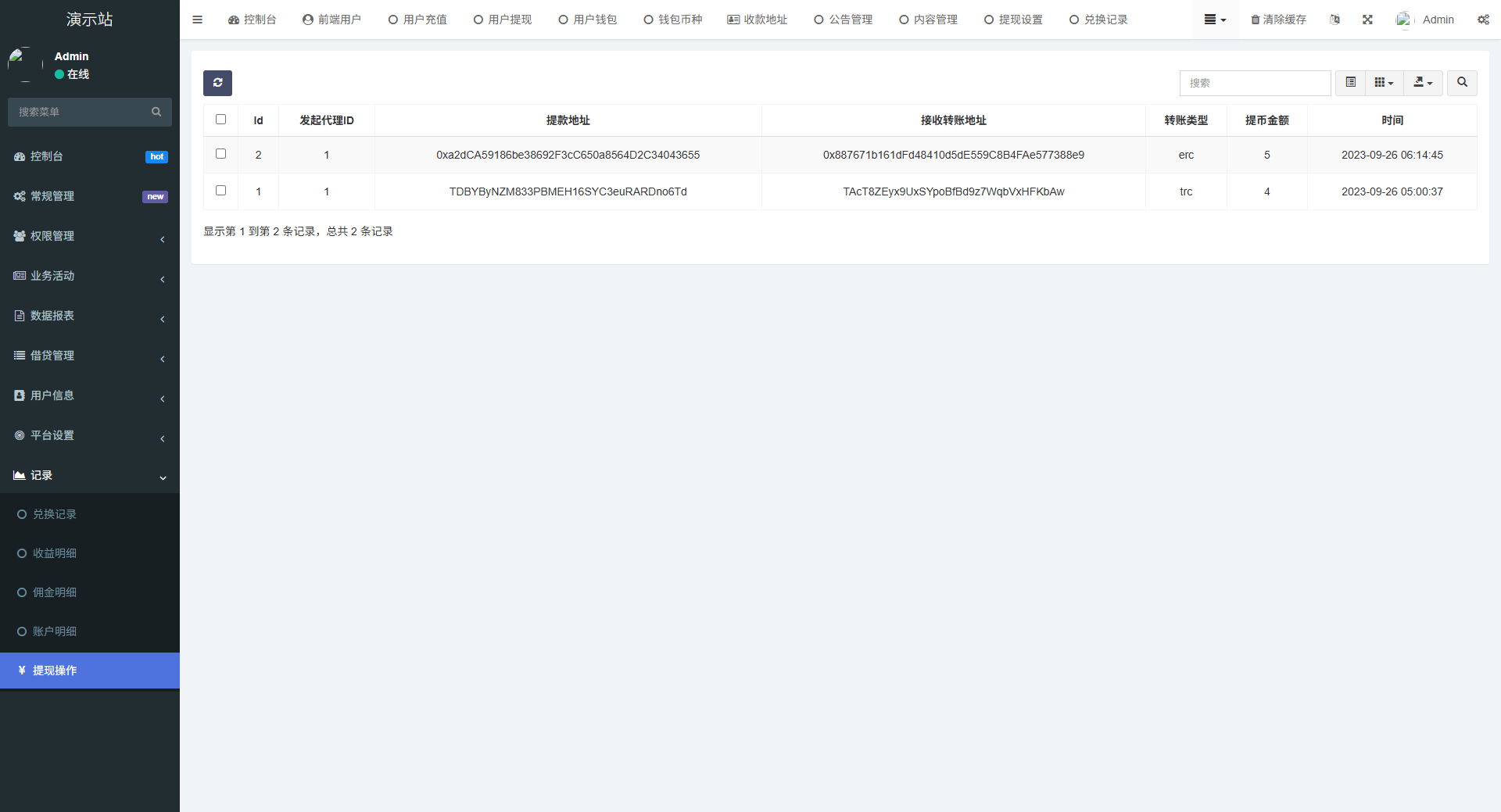Check the checkbox for the trc record
Image resolution: width=1501 pixels, height=812 pixels.
220,190
